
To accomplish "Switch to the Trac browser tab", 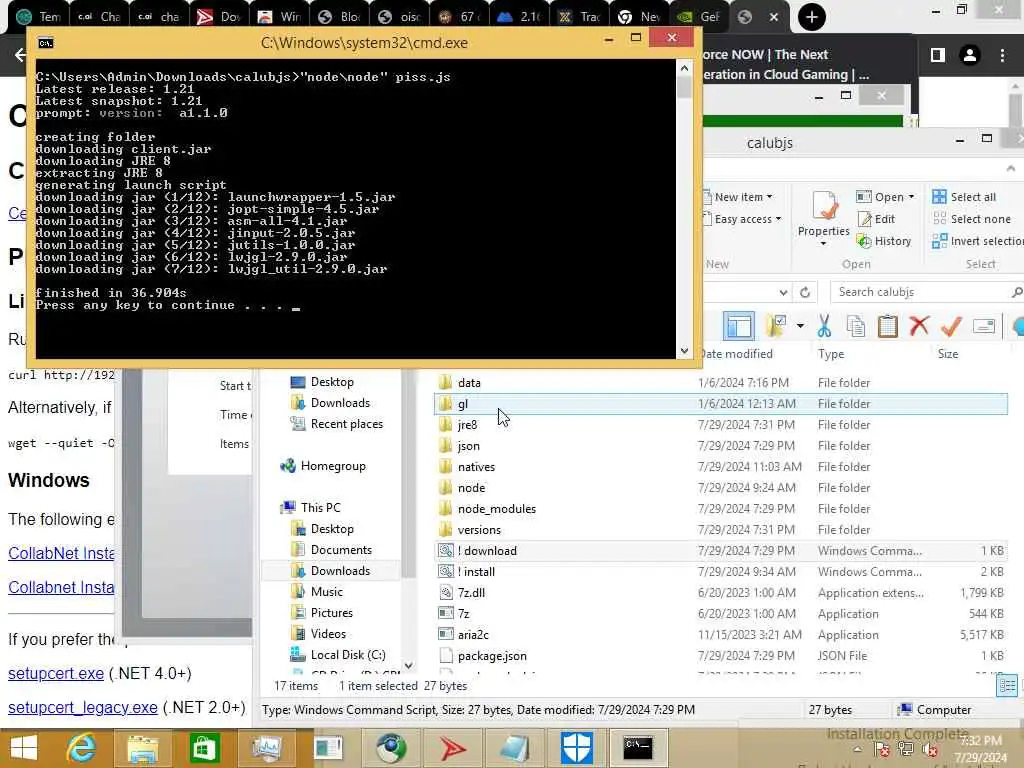I will point(579,16).
